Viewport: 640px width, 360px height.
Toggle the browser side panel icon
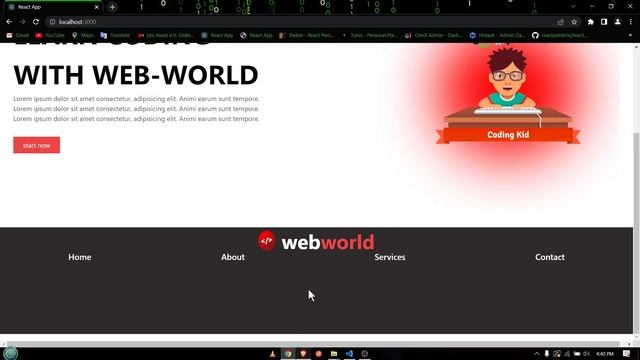(604, 22)
